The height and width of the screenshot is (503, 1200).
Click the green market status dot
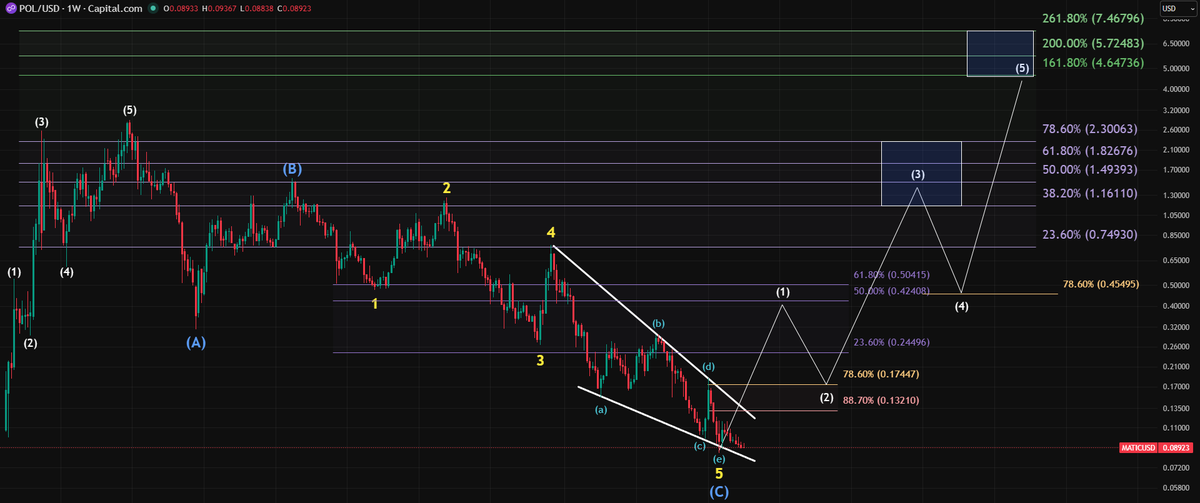pyautogui.click(x=152, y=9)
